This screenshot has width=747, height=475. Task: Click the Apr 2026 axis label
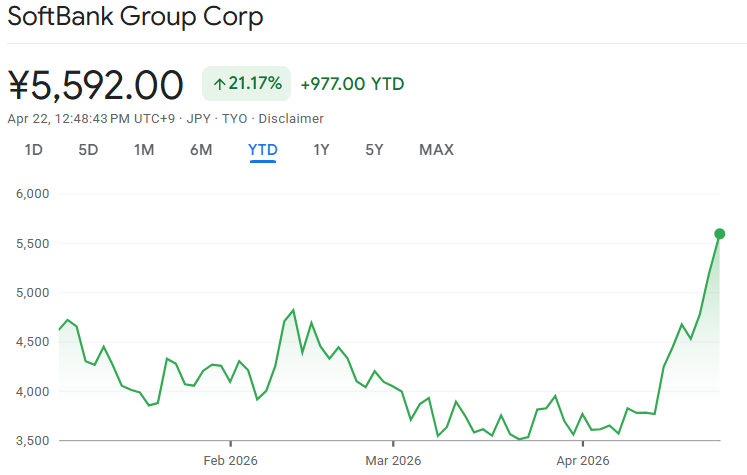pos(583,461)
